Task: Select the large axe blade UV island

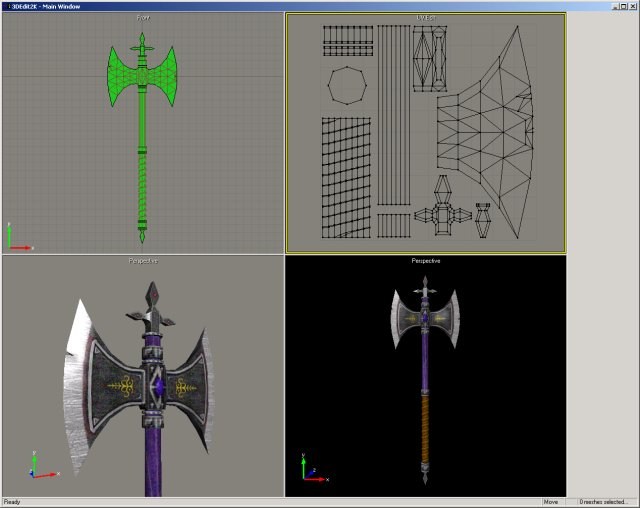Action: coord(486,132)
